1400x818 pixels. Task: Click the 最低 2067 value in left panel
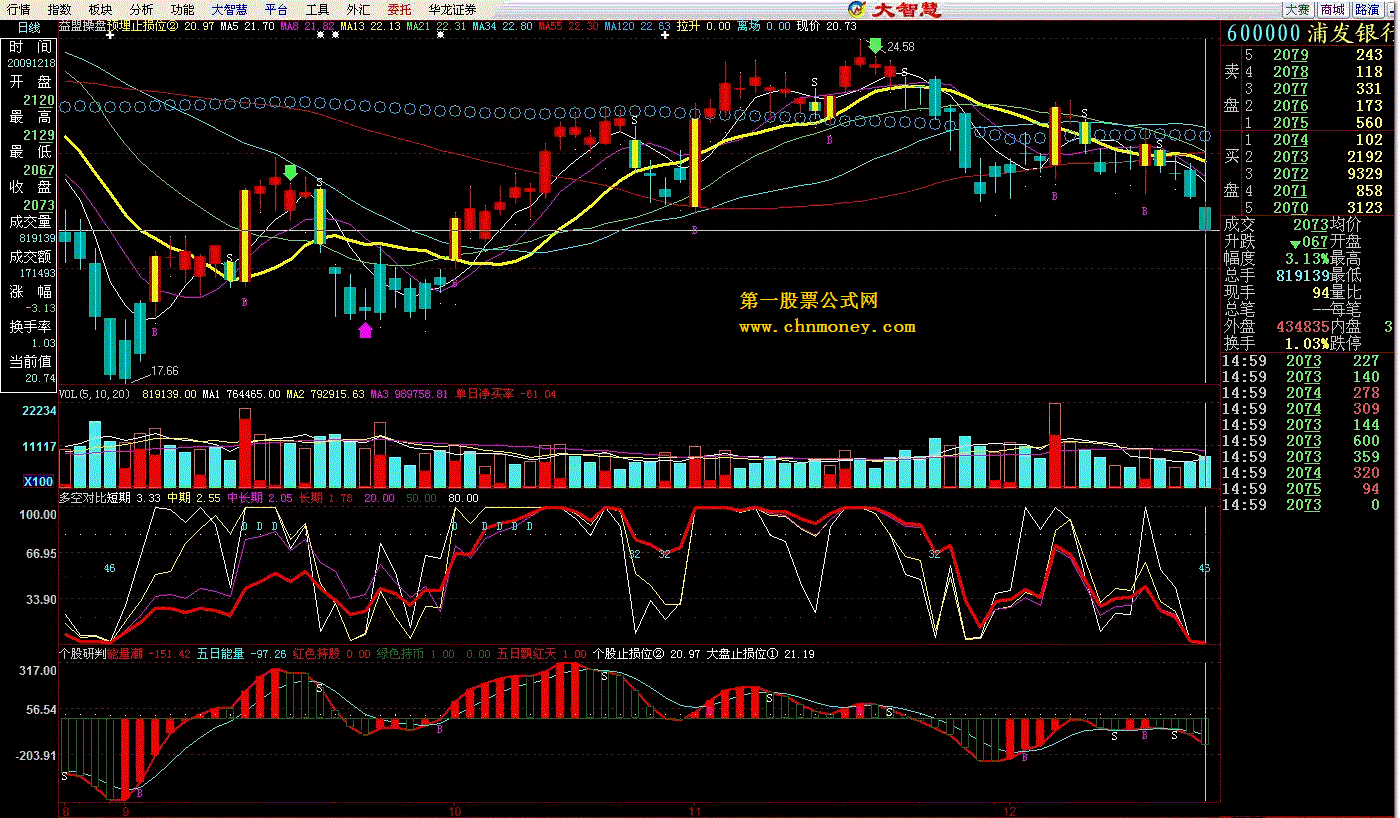[x=39, y=170]
